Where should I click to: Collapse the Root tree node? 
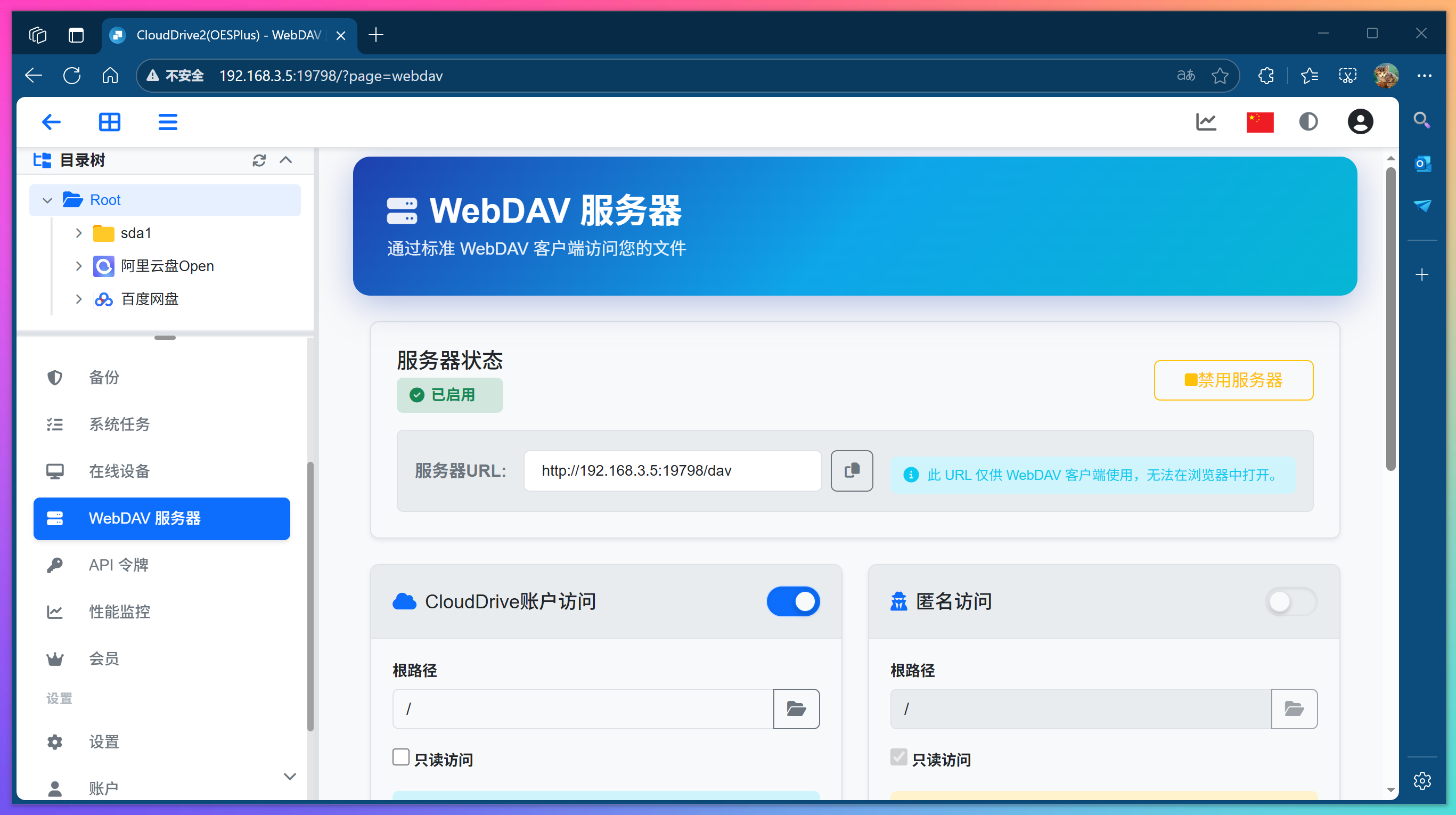[47, 200]
